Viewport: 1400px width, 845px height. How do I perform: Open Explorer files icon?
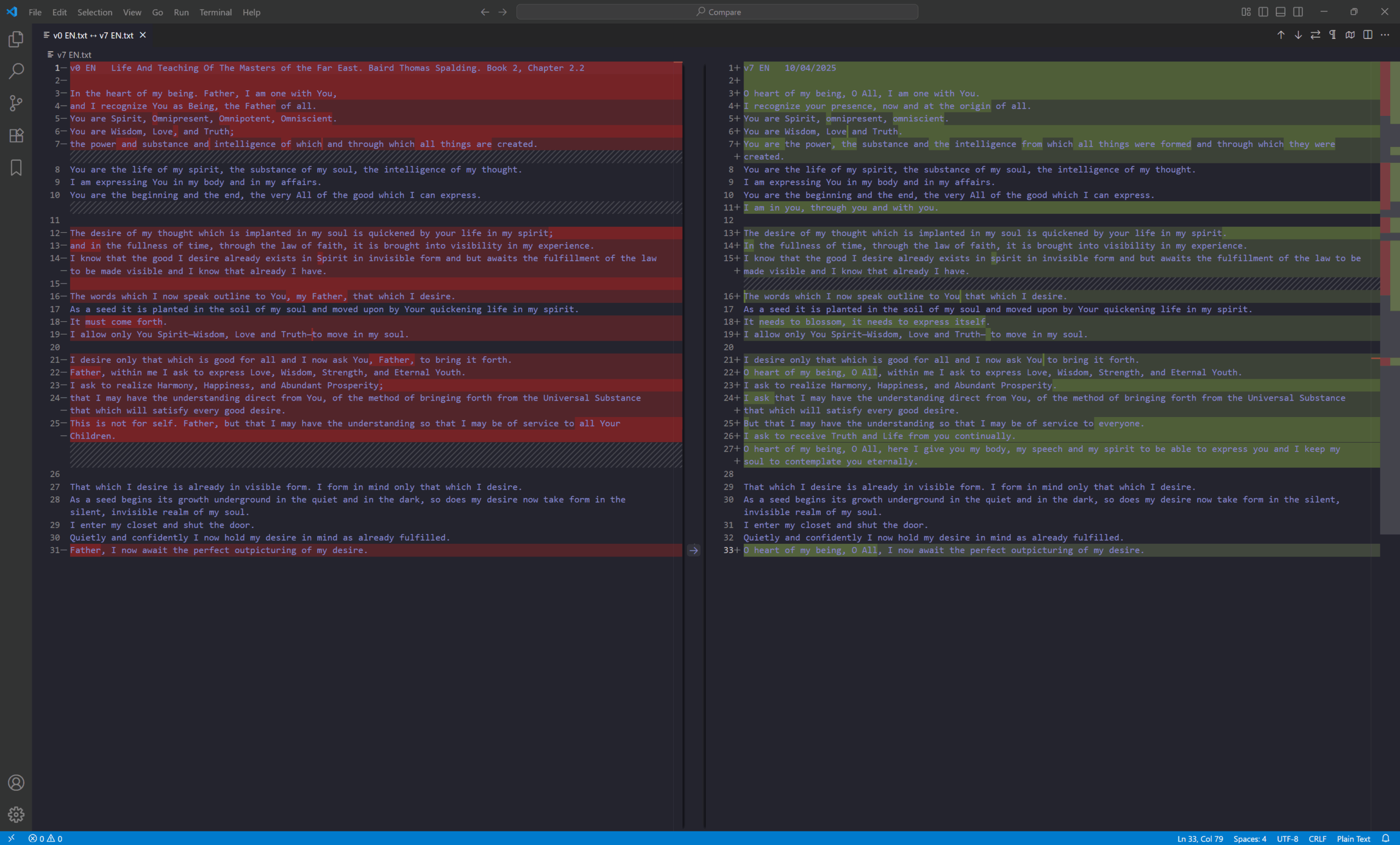[16, 39]
